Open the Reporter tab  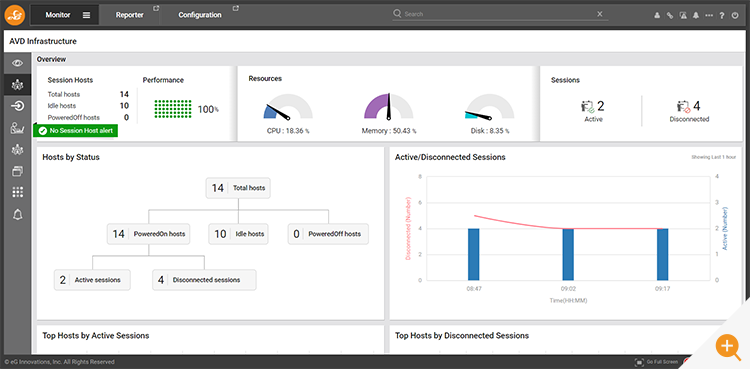(x=130, y=15)
